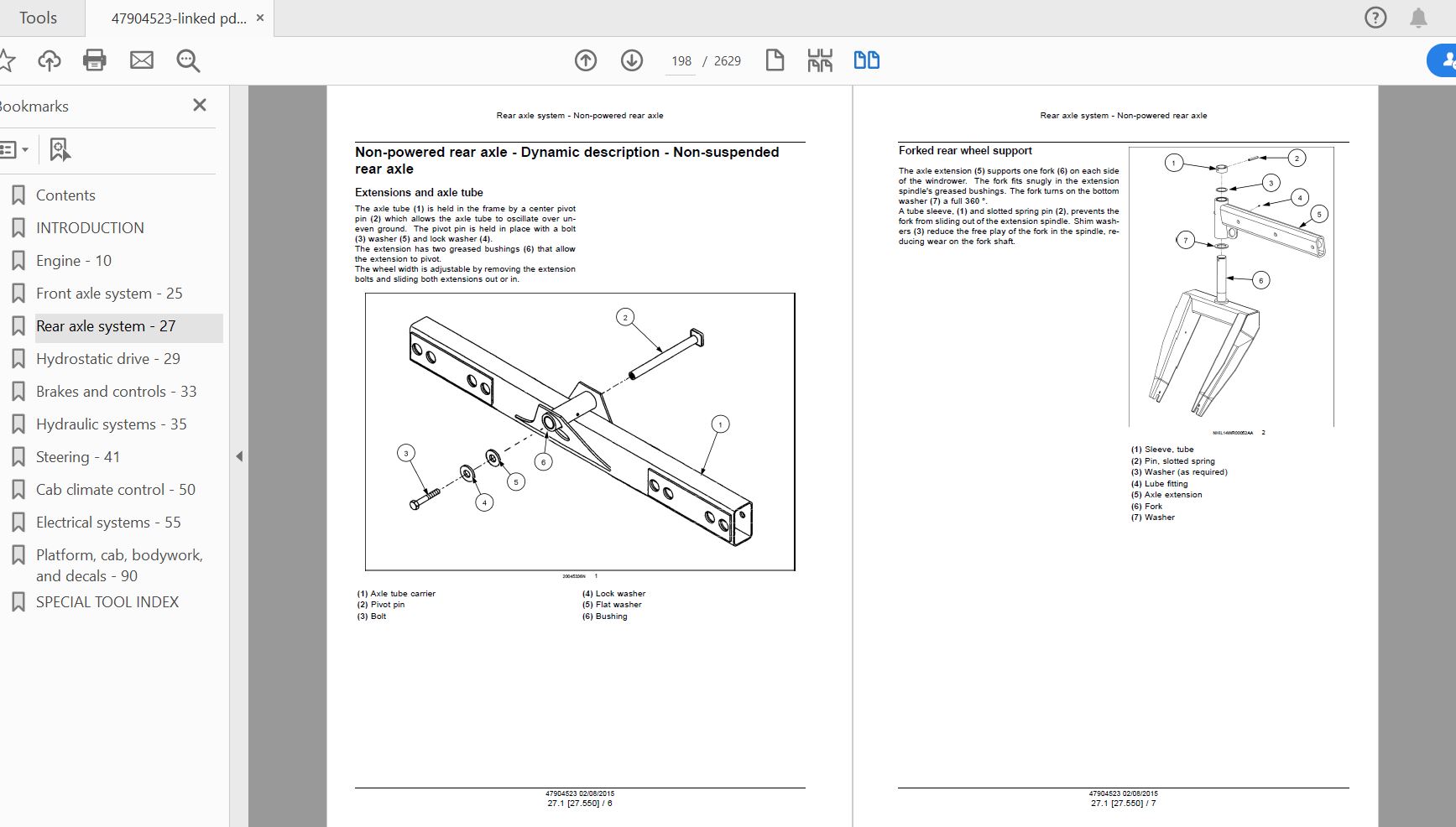Go to previous page arrow
This screenshot has width=1456, height=827.
[586, 60]
